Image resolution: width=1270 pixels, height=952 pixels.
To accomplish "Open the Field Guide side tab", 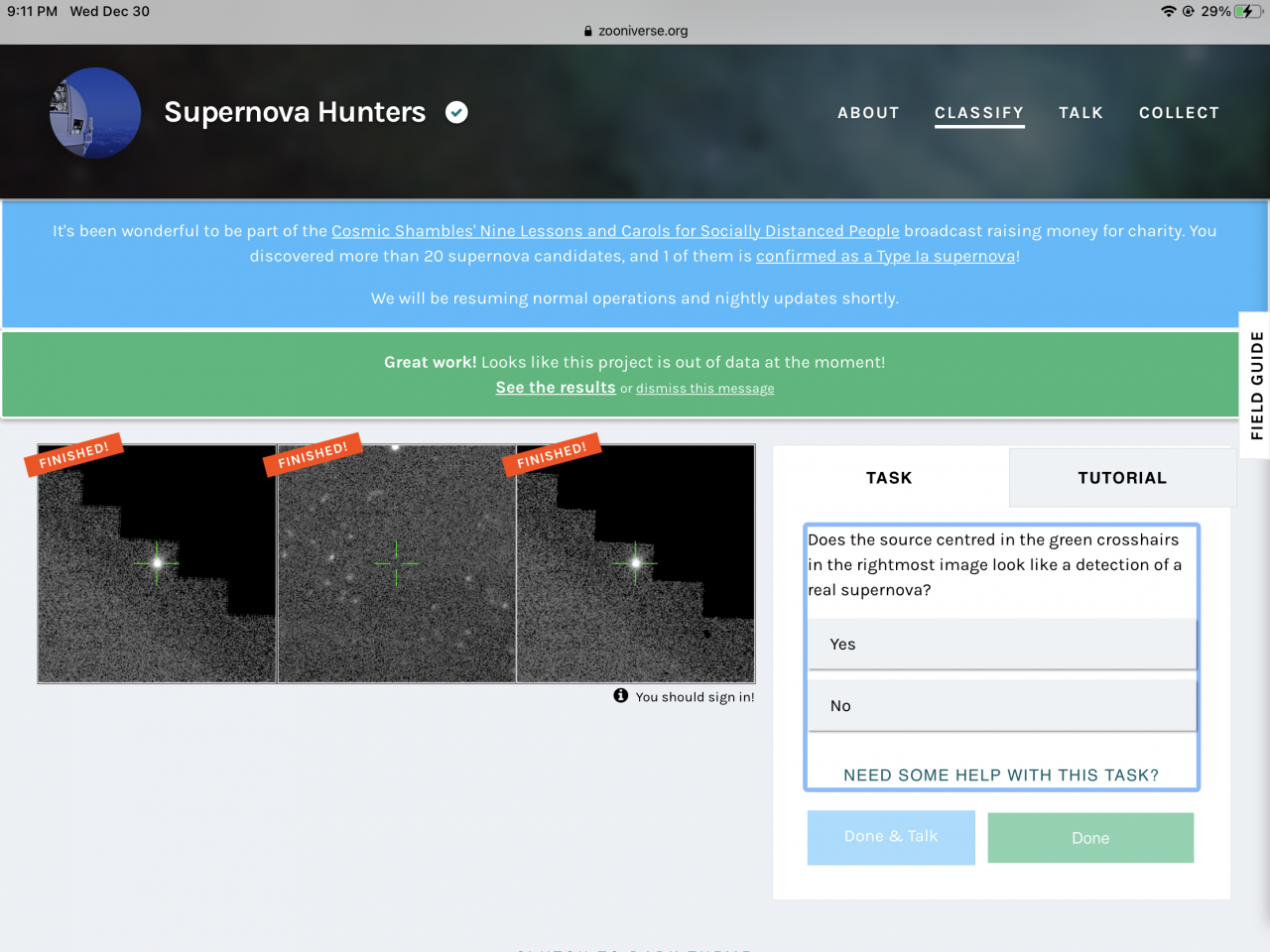I will 1255,385.
